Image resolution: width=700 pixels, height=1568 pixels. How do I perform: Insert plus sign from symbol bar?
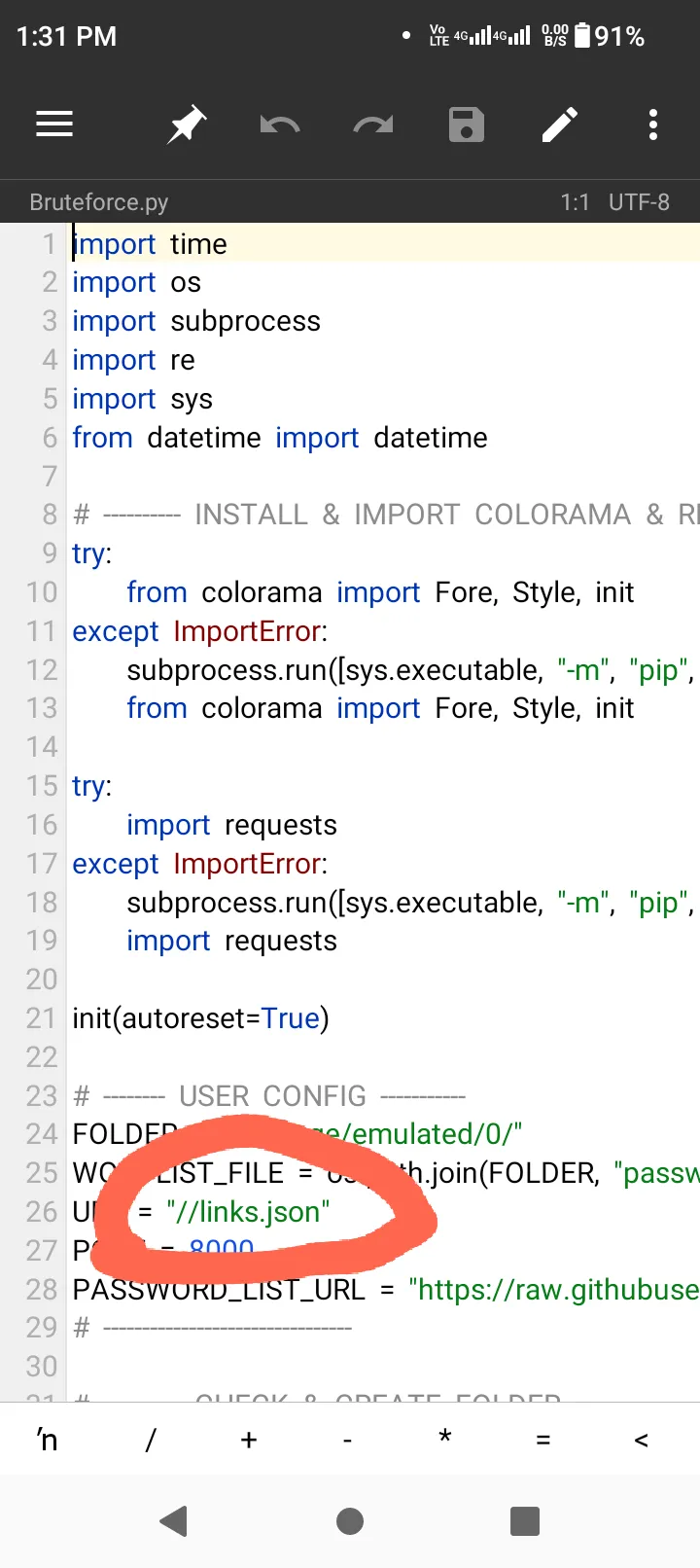(x=249, y=1440)
